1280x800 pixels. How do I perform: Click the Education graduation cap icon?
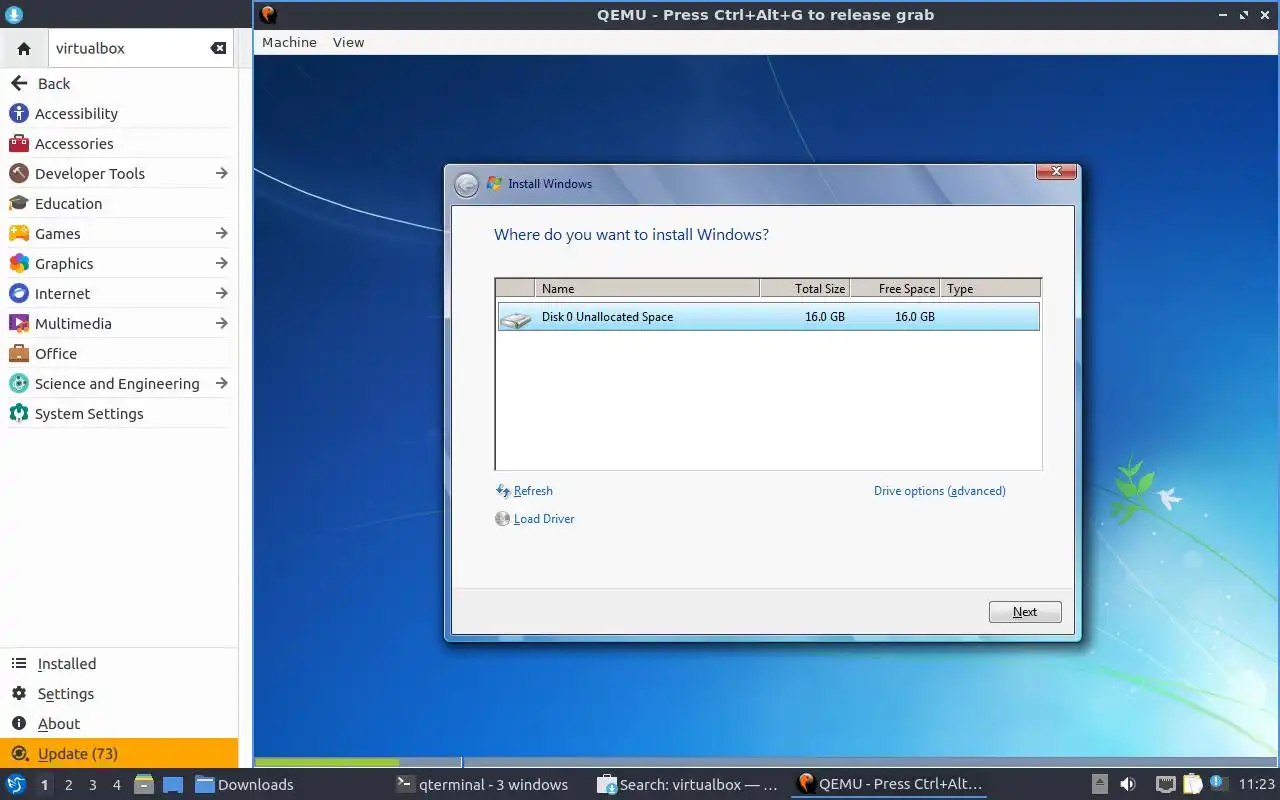point(18,204)
